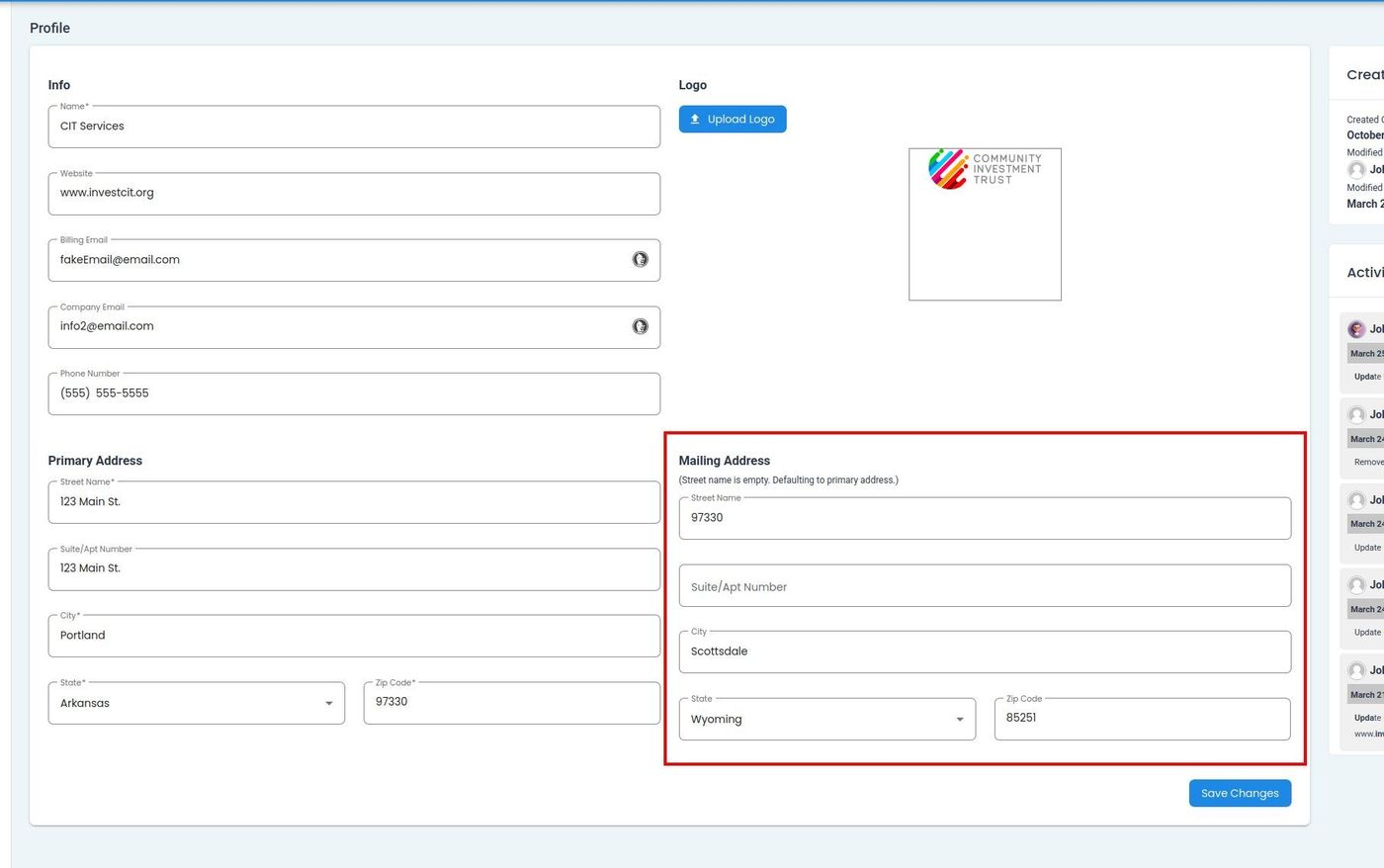Click the Mailing City field with Scottsdale
Viewport: 1384px width, 868px height.
point(984,651)
